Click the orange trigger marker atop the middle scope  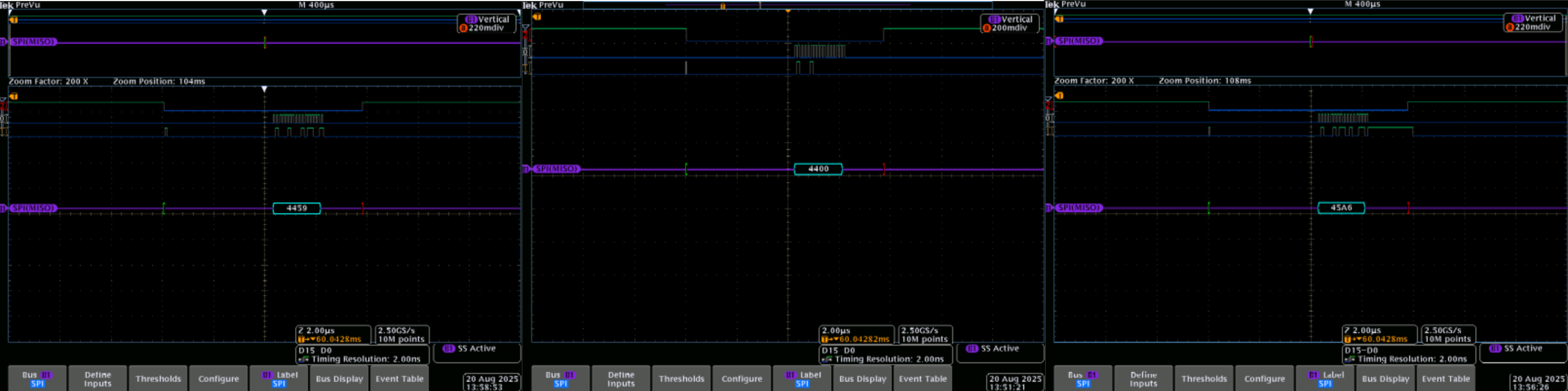click(x=787, y=11)
